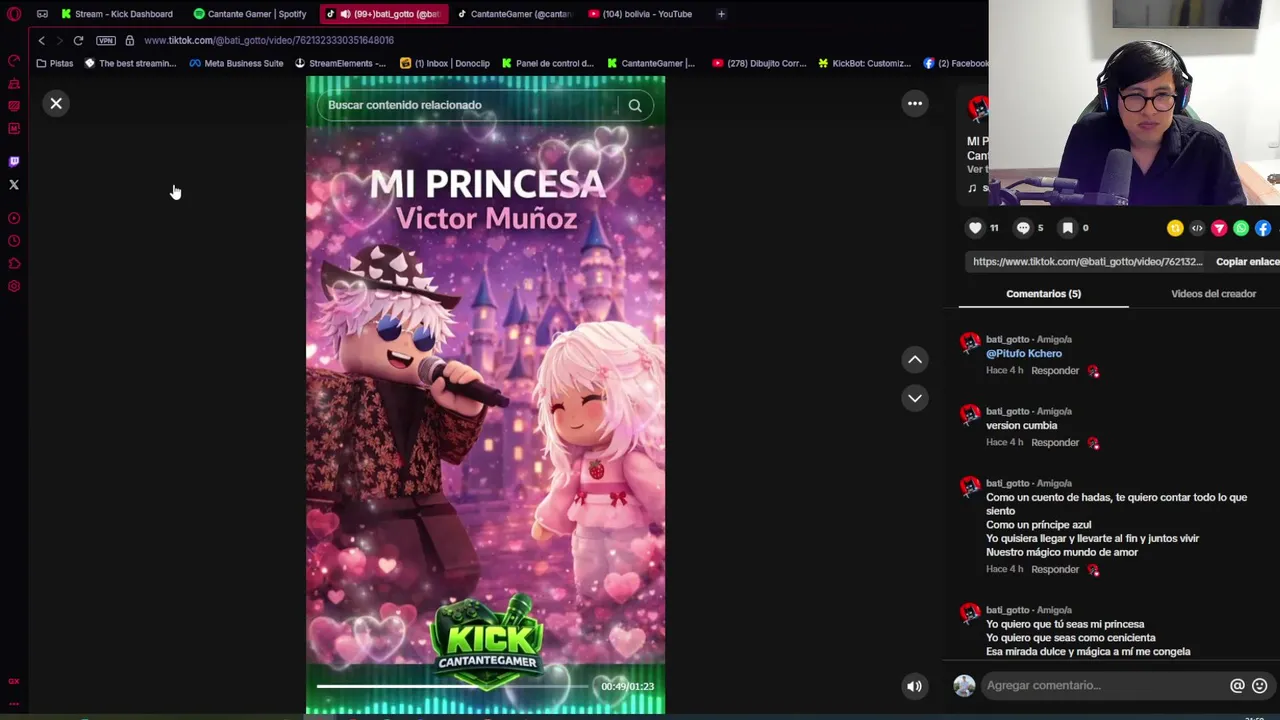The image size is (1280, 720).
Task: Reply to the 'version cumbia' comment
Action: coord(1055,442)
